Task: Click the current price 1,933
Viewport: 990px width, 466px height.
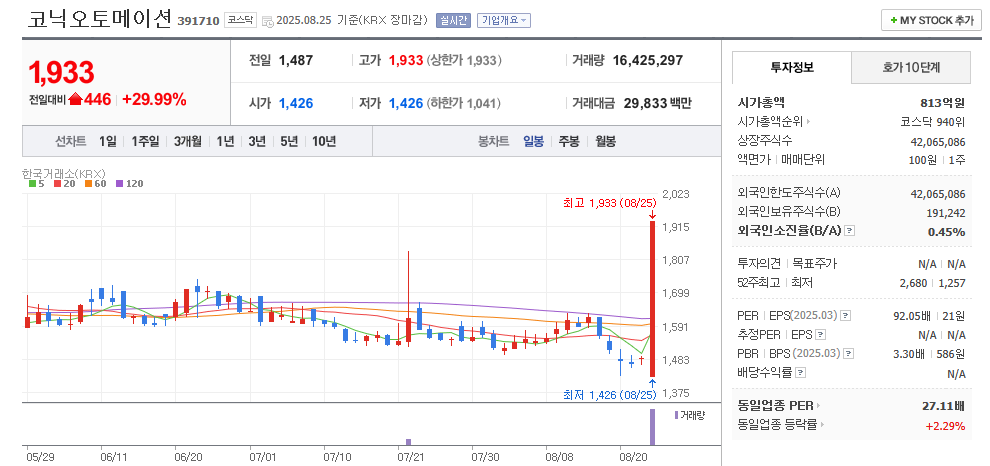Action: click(61, 73)
